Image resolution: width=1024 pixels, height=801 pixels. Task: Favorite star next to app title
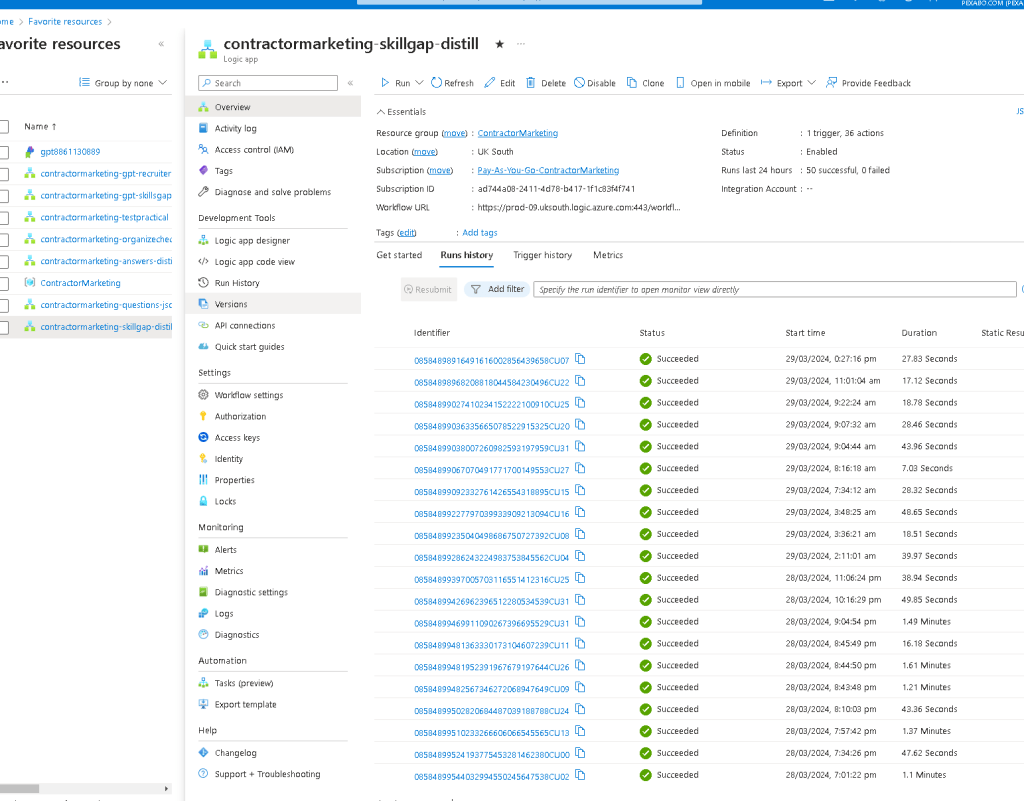click(x=500, y=44)
